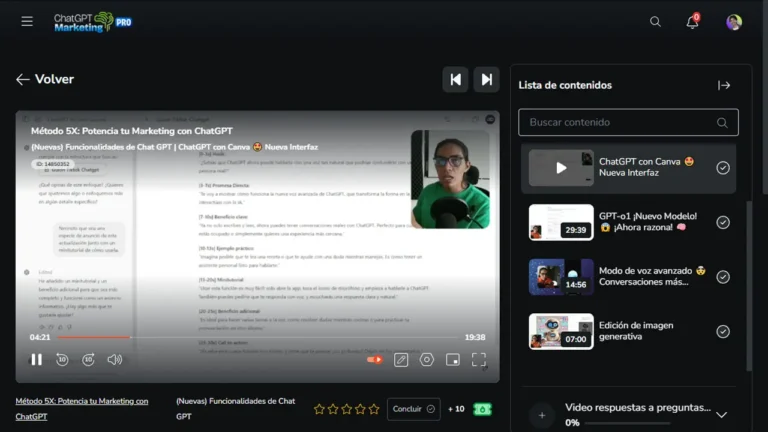768x432 pixels.
Task: Open video player settings hexagon
Action: [x=427, y=360]
